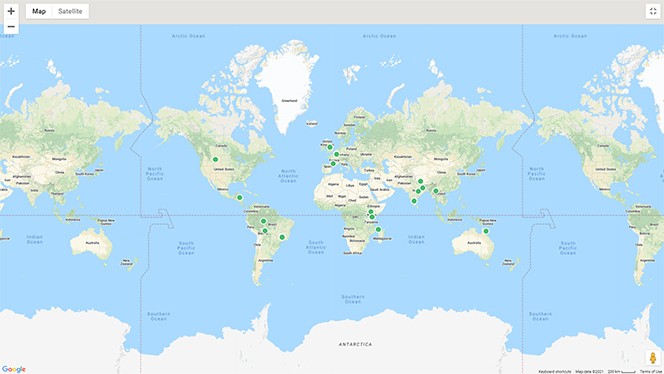Choose the green marker near Madagascar

[378, 230]
